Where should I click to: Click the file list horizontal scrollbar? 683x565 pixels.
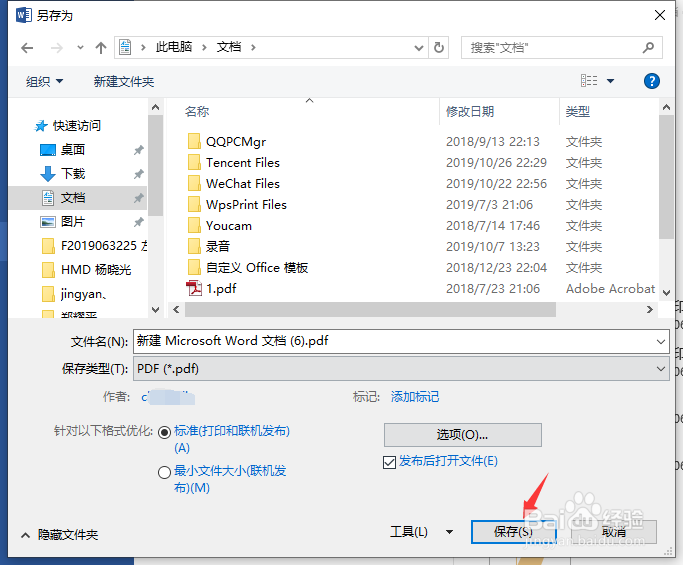tap(370, 310)
